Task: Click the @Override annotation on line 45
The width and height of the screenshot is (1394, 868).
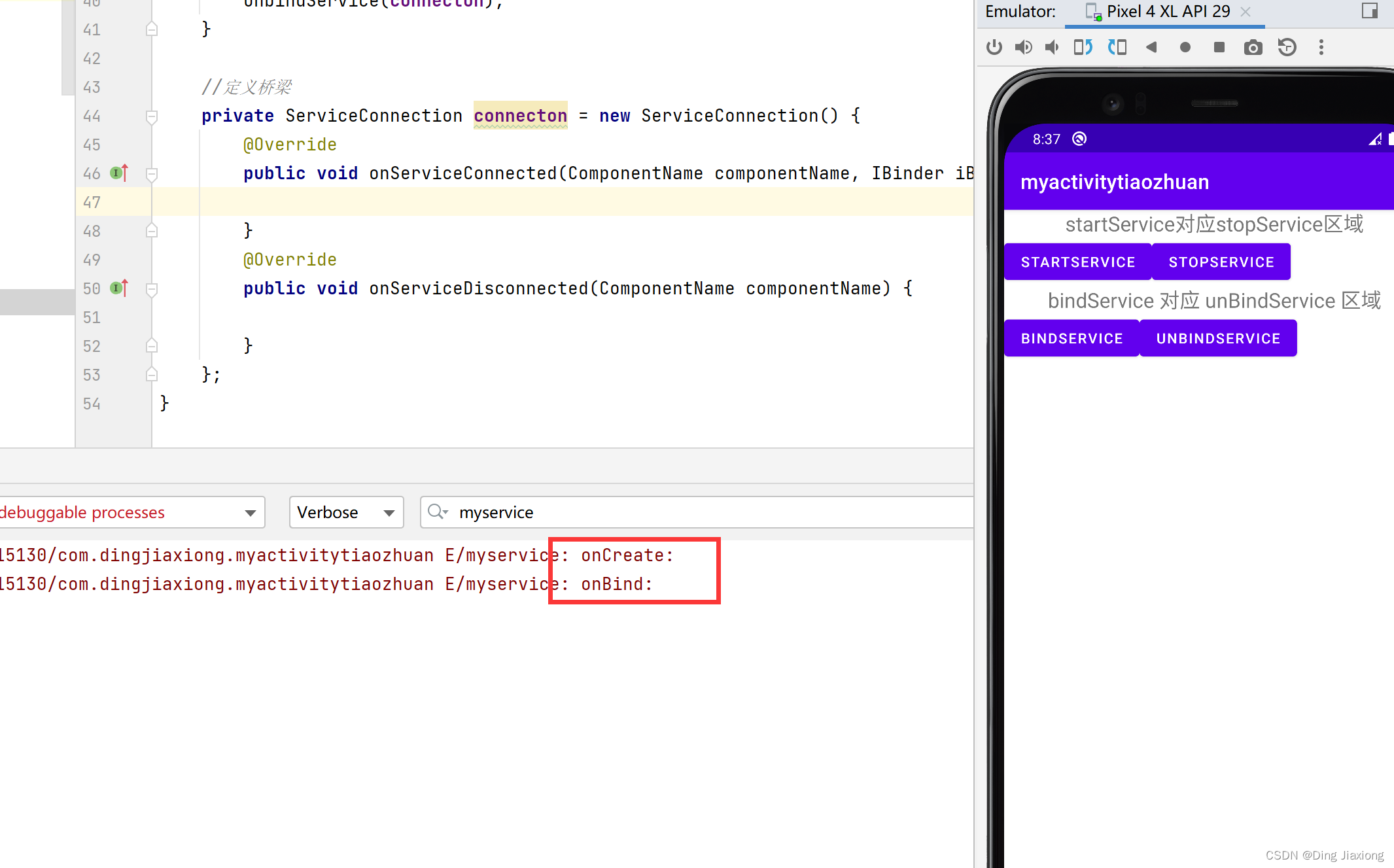Action: point(290,145)
